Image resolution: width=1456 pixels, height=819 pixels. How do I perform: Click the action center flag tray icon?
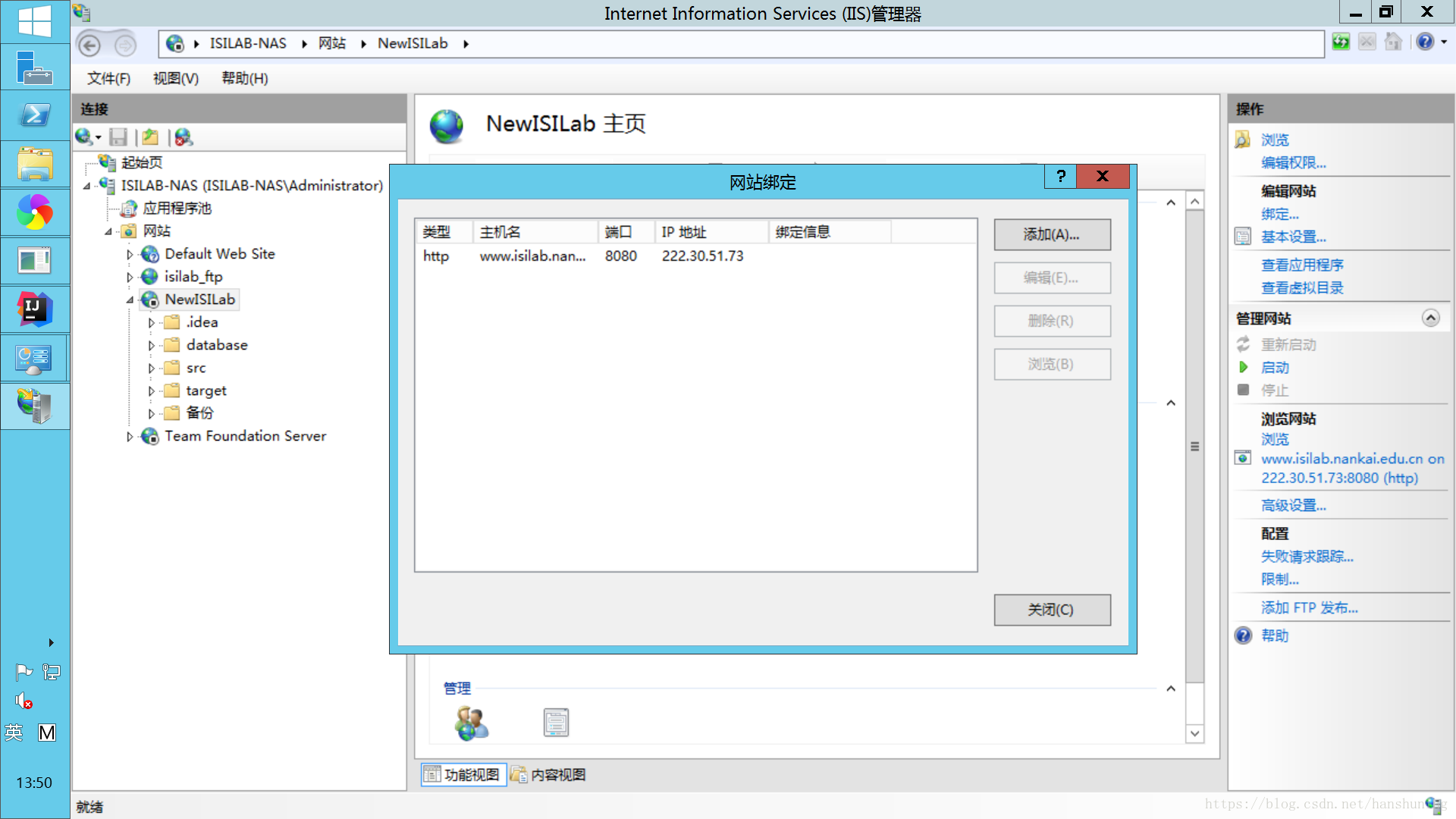coord(24,673)
